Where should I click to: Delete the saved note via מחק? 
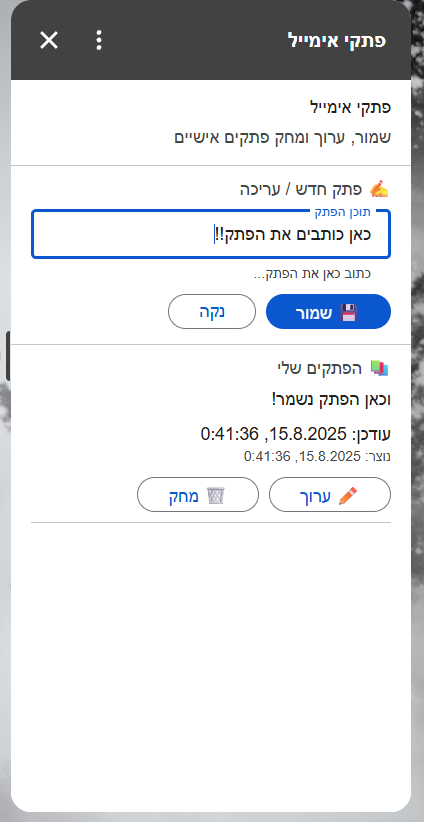[198, 494]
